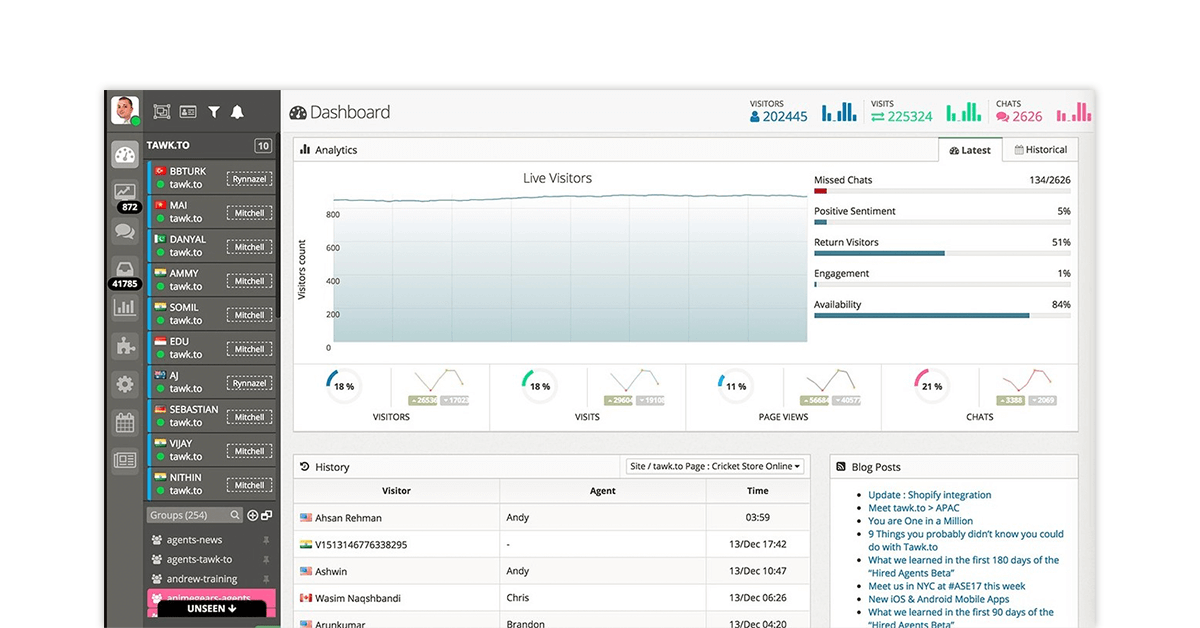Screen dimensions: 1200x628
Task: Click Rynnazel agent tag on AJ row
Action: (249, 383)
